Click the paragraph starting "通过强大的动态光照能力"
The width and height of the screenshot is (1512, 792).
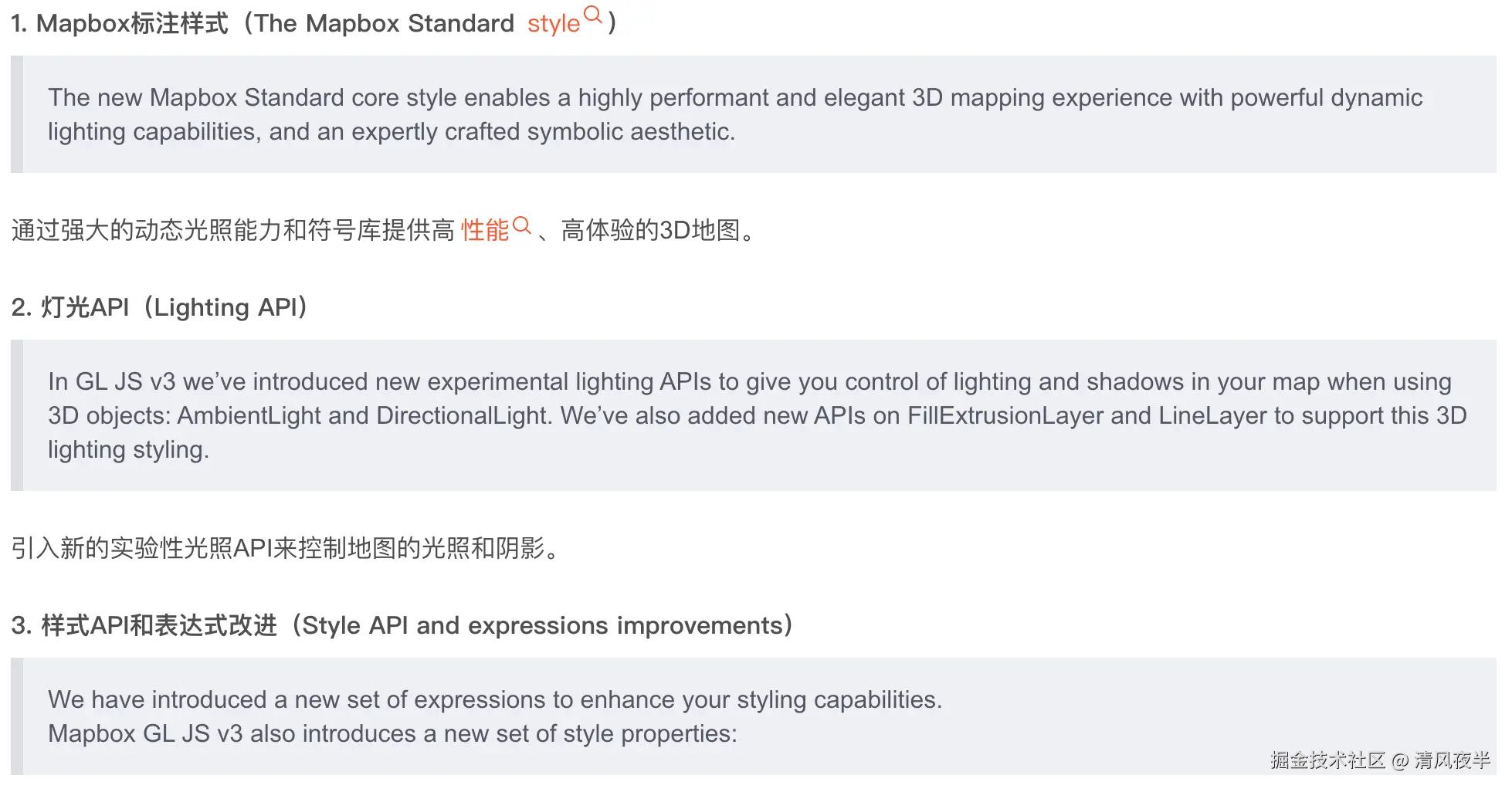[x=384, y=230]
